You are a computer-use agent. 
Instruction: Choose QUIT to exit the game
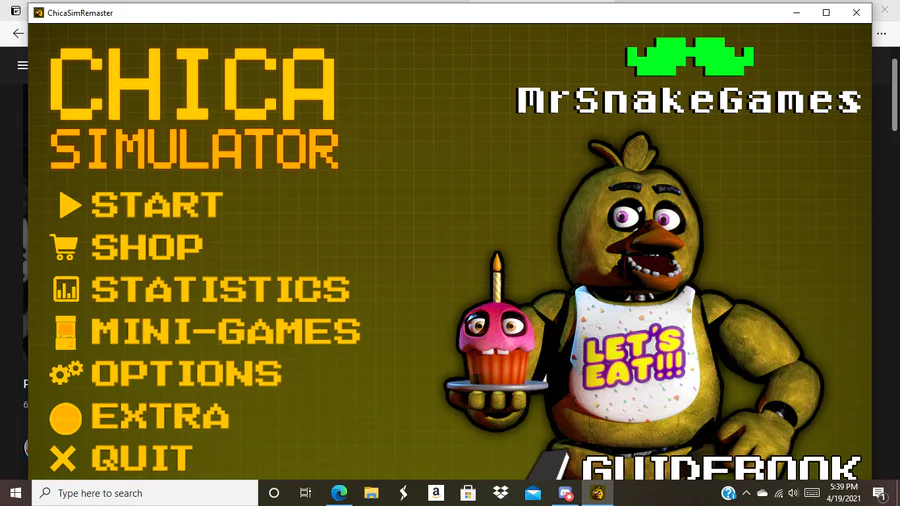click(x=142, y=458)
